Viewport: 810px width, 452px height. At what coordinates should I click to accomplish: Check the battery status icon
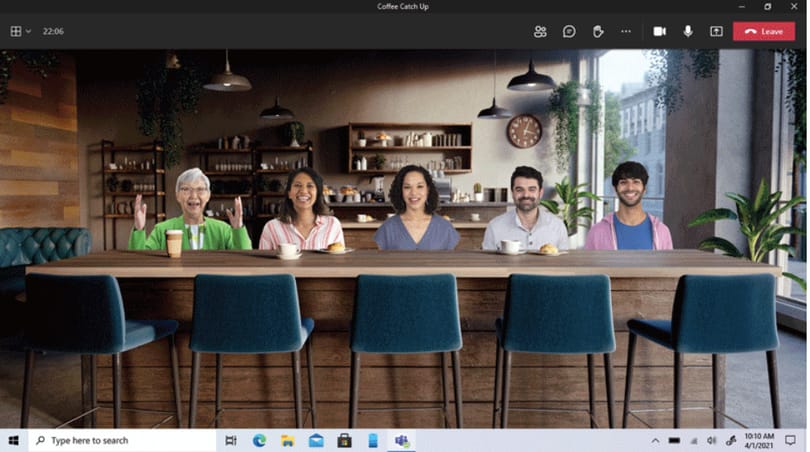(x=674, y=441)
